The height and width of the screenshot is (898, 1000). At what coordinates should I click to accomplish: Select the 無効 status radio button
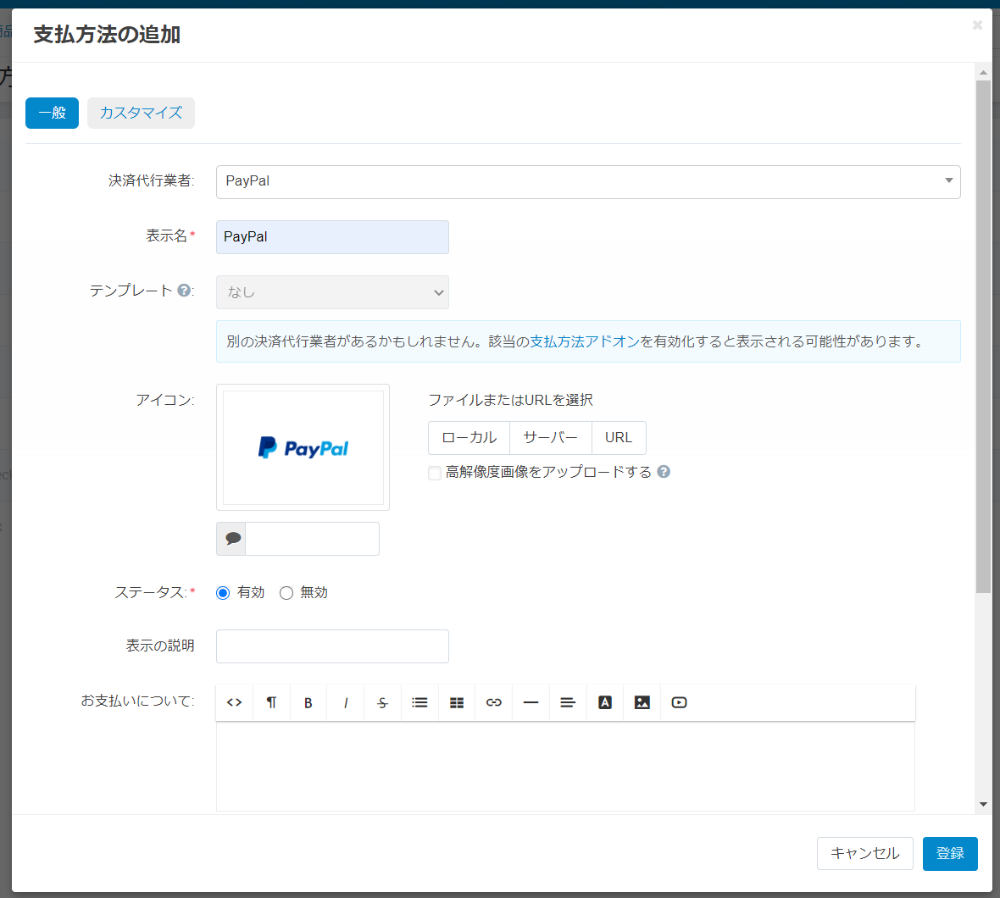tap(286, 593)
